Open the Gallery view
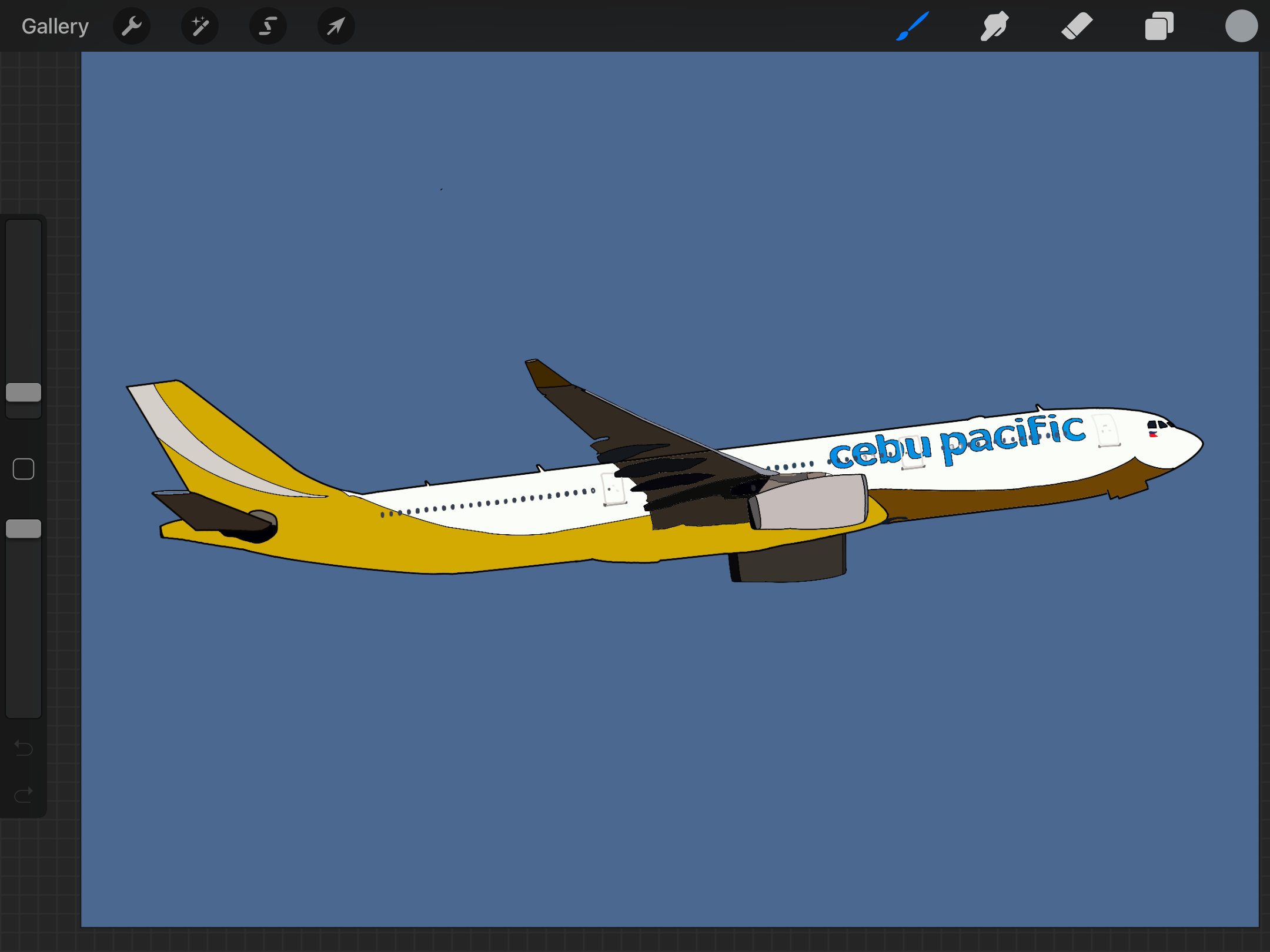This screenshot has width=1270, height=952. click(x=55, y=26)
